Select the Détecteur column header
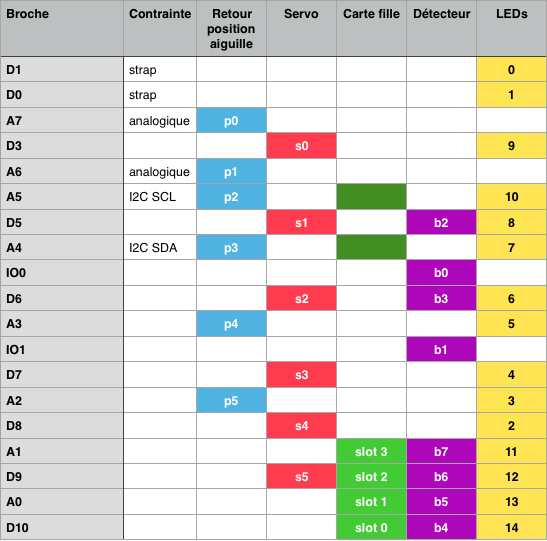The image size is (547, 541). pos(441,28)
